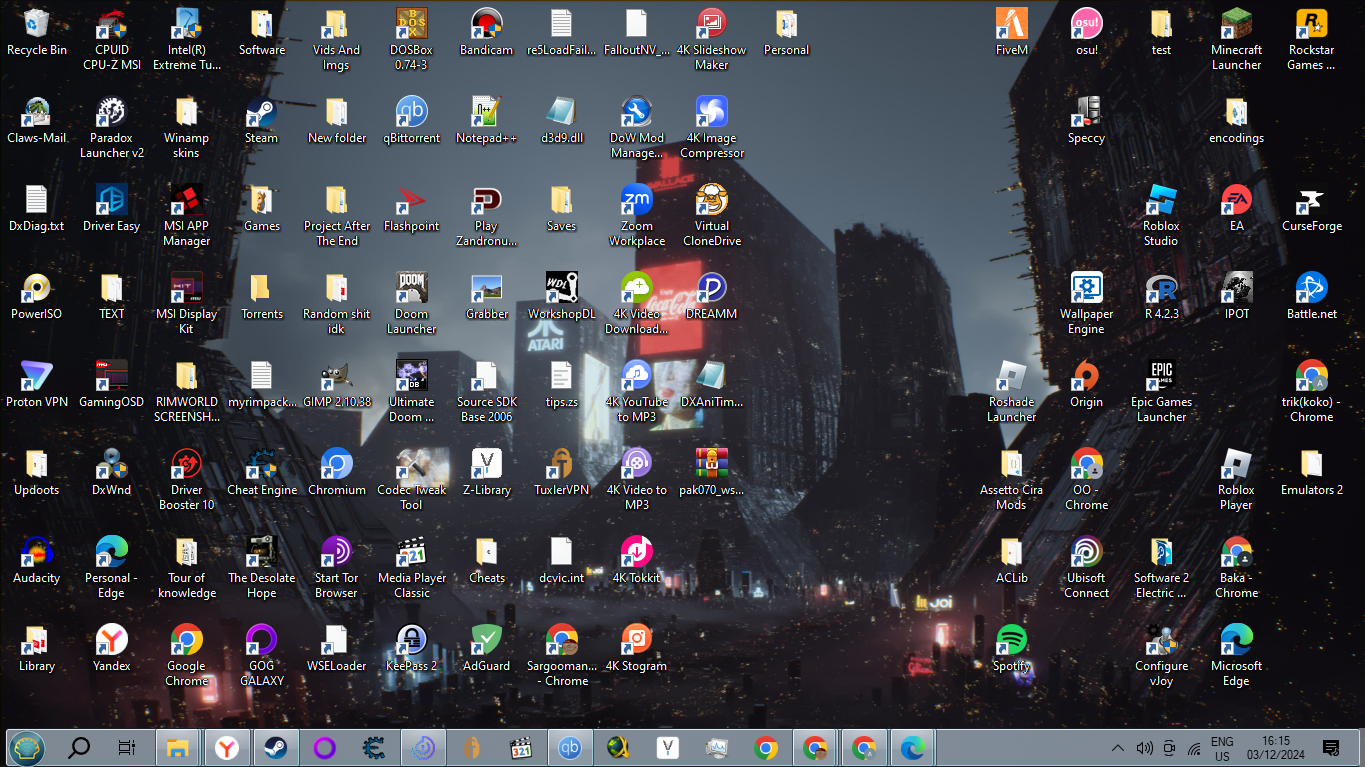1365x767 pixels.
Task: Launch Battle.net desktop shortcut
Action: (x=1311, y=297)
